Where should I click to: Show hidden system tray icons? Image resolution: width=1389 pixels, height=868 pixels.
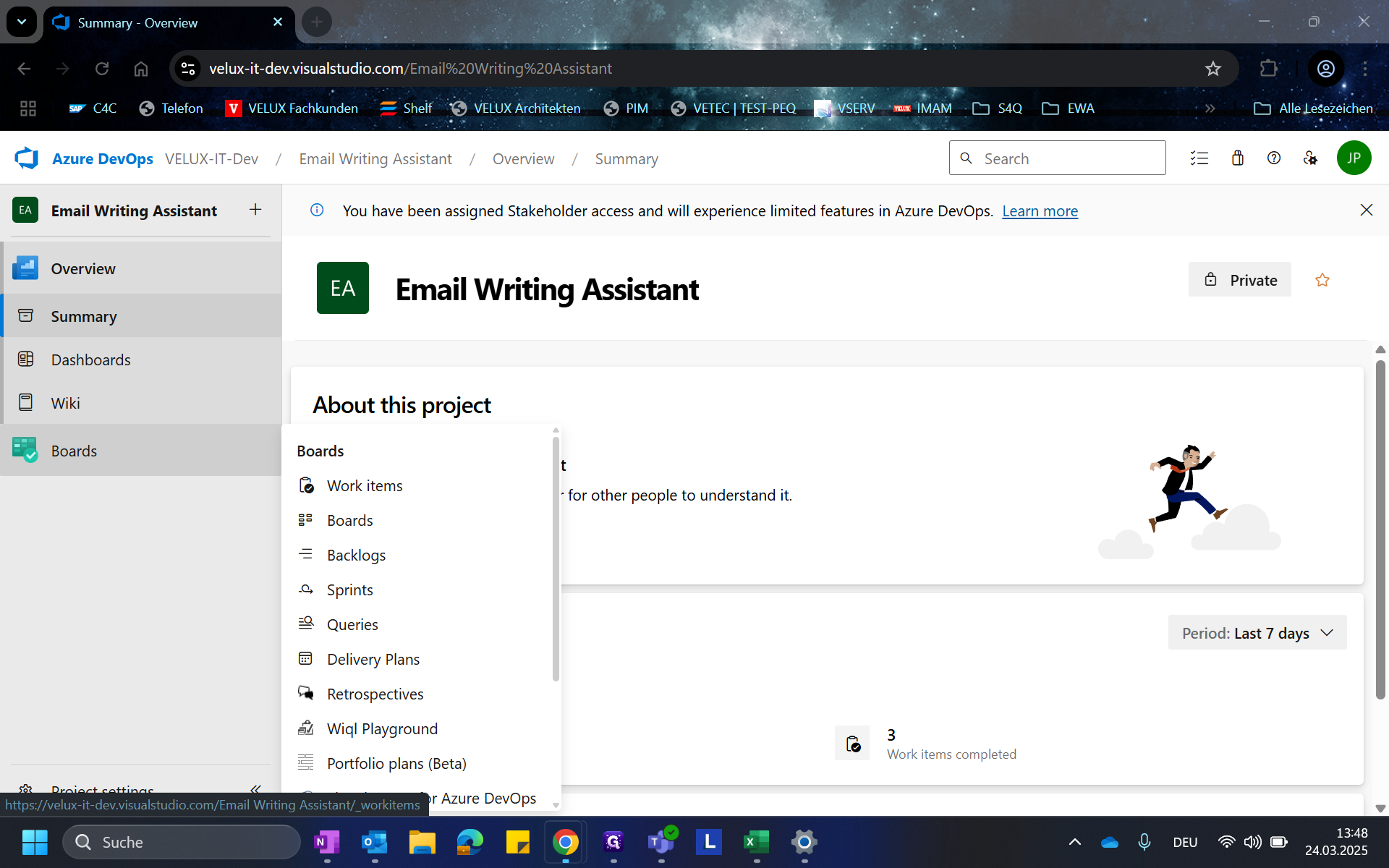[1075, 842]
